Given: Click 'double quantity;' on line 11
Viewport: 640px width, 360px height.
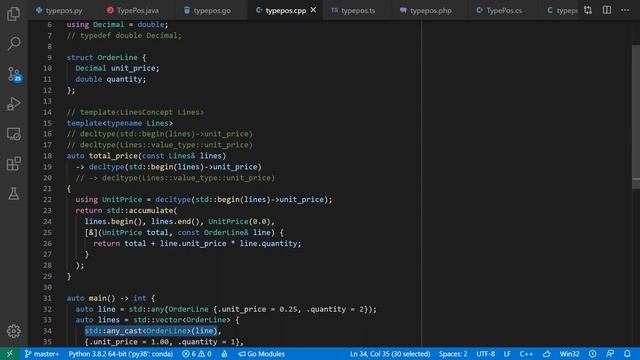Looking at the screenshot, I should point(111,79).
